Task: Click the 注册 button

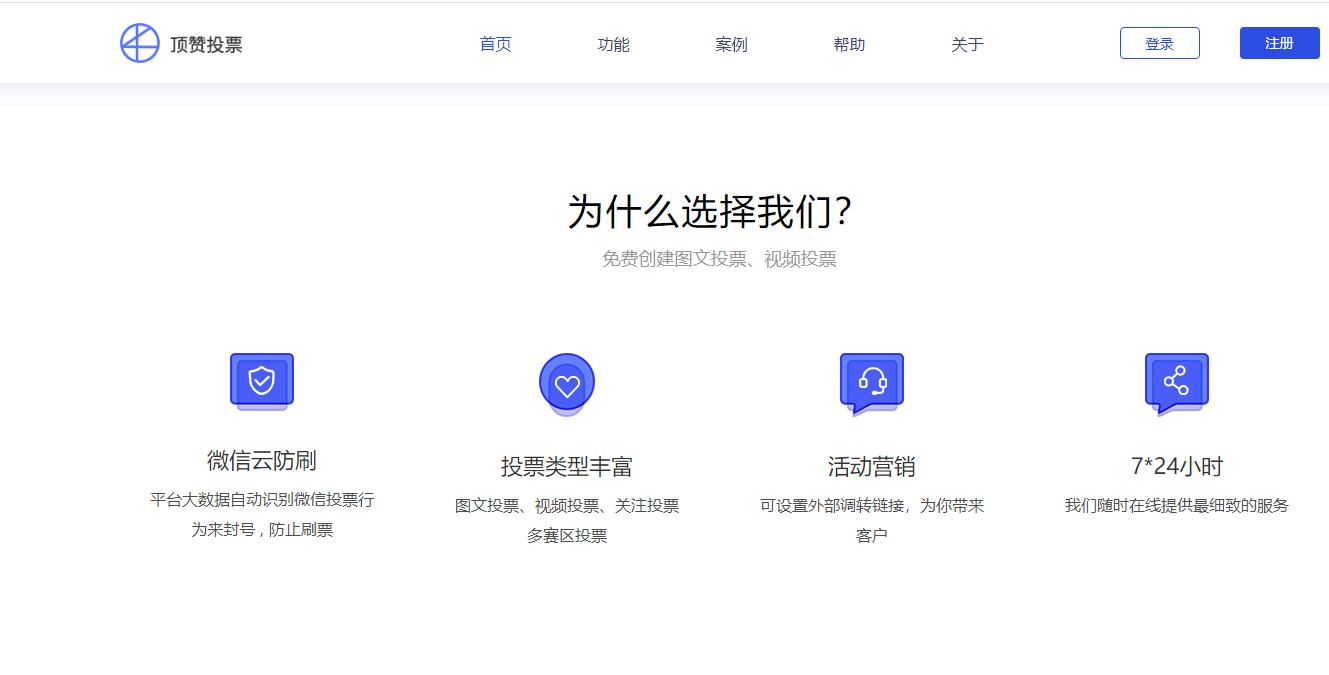Action: click(1278, 42)
